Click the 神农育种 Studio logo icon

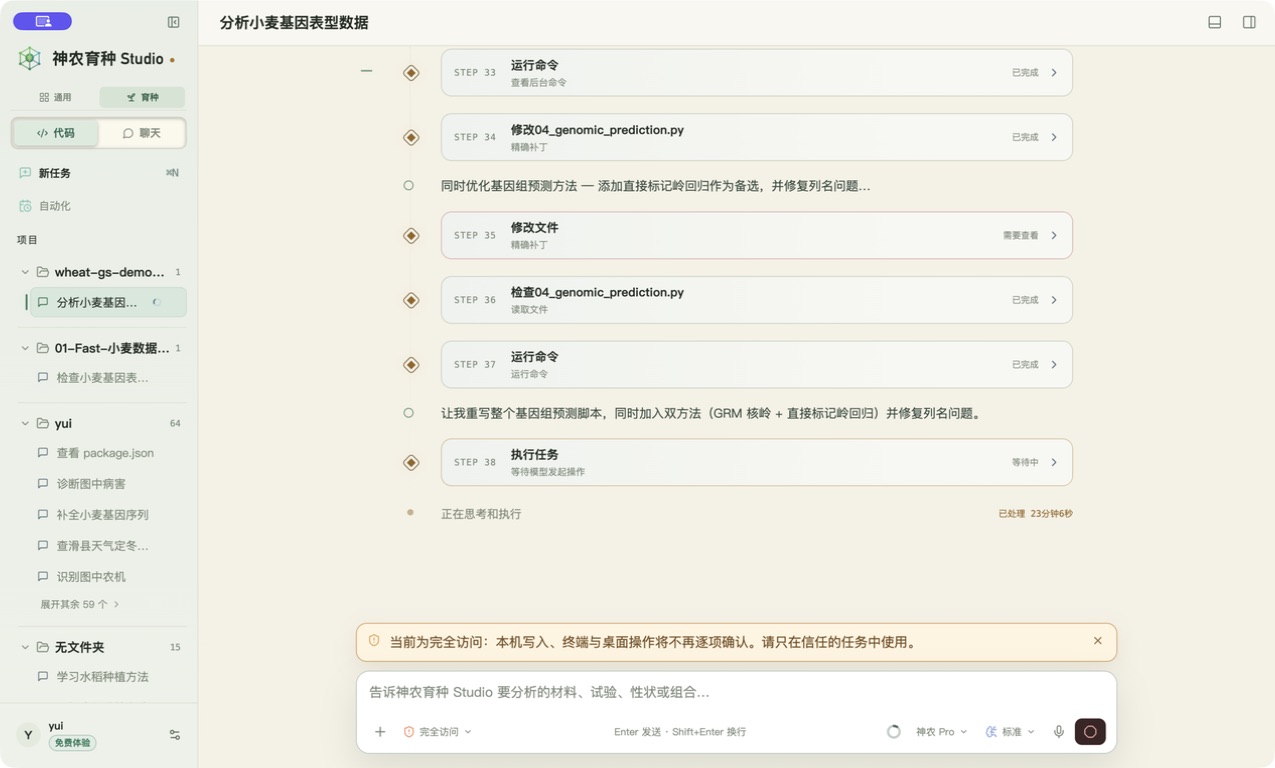(30, 58)
